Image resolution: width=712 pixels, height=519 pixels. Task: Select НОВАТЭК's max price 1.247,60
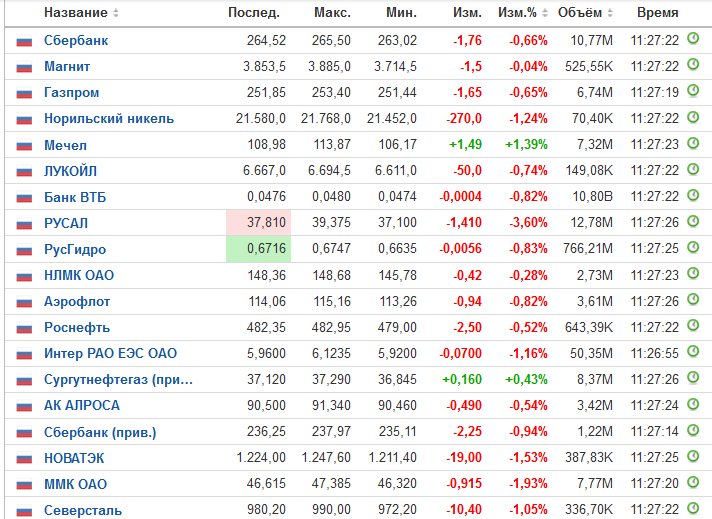click(326, 457)
